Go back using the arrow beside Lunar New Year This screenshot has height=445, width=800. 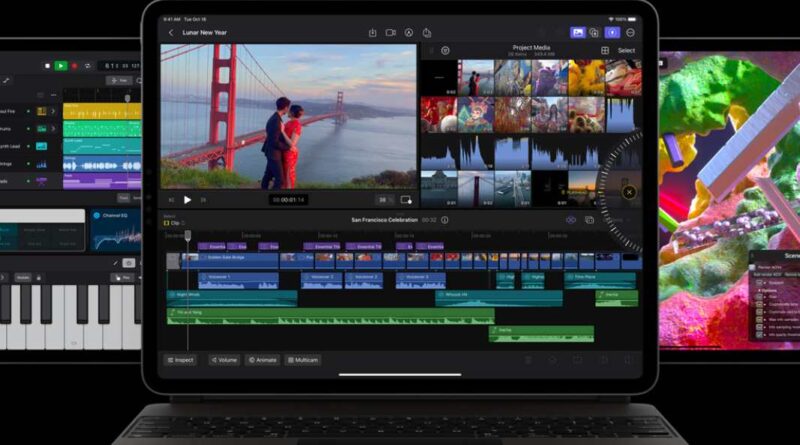pos(171,33)
